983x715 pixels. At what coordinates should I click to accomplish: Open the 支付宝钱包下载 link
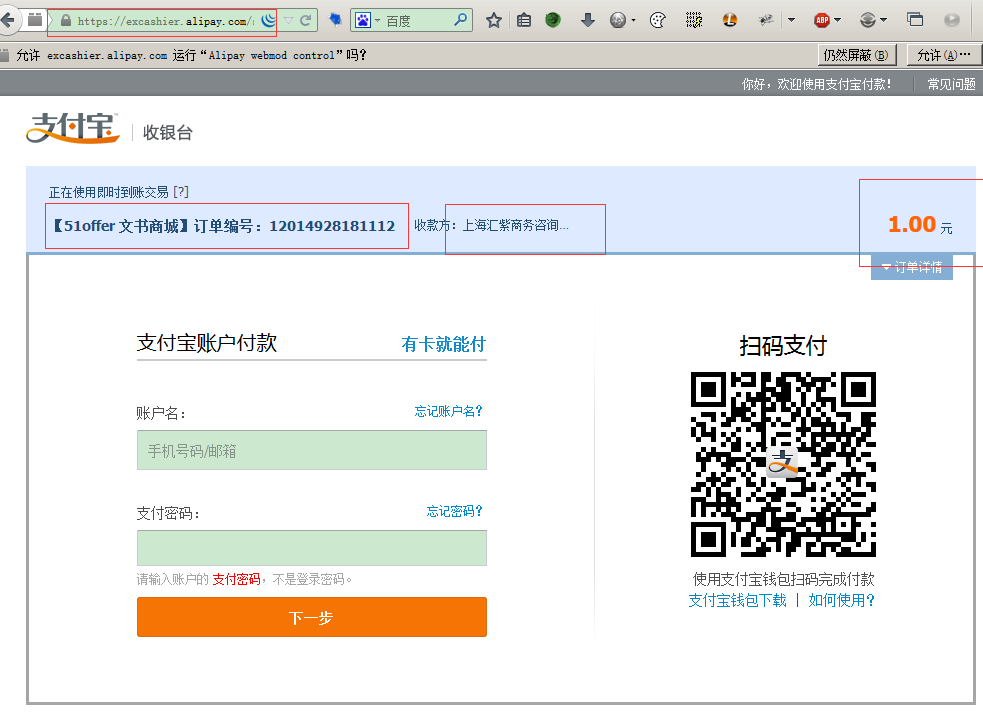coord(737,600)
